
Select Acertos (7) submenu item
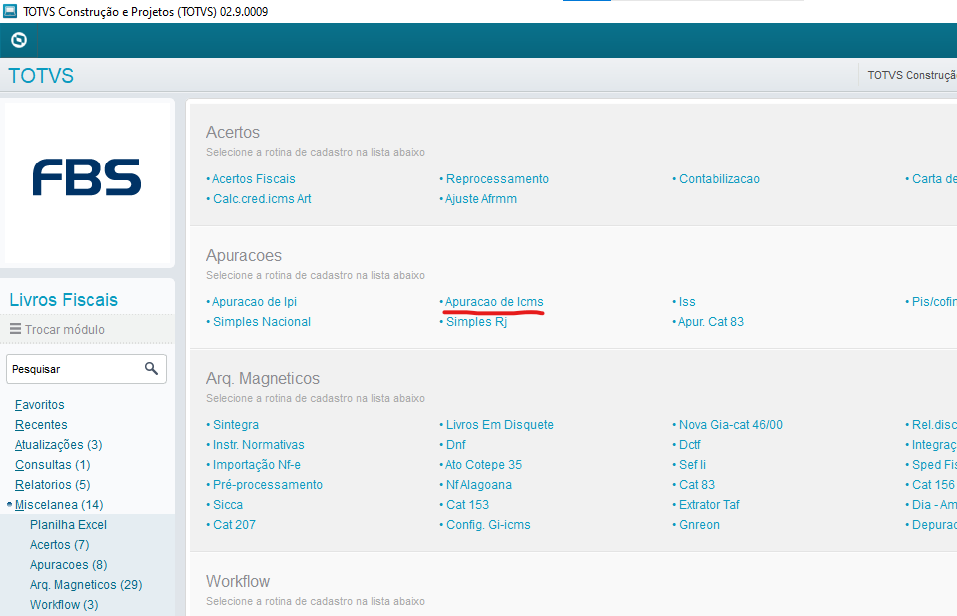60,545
